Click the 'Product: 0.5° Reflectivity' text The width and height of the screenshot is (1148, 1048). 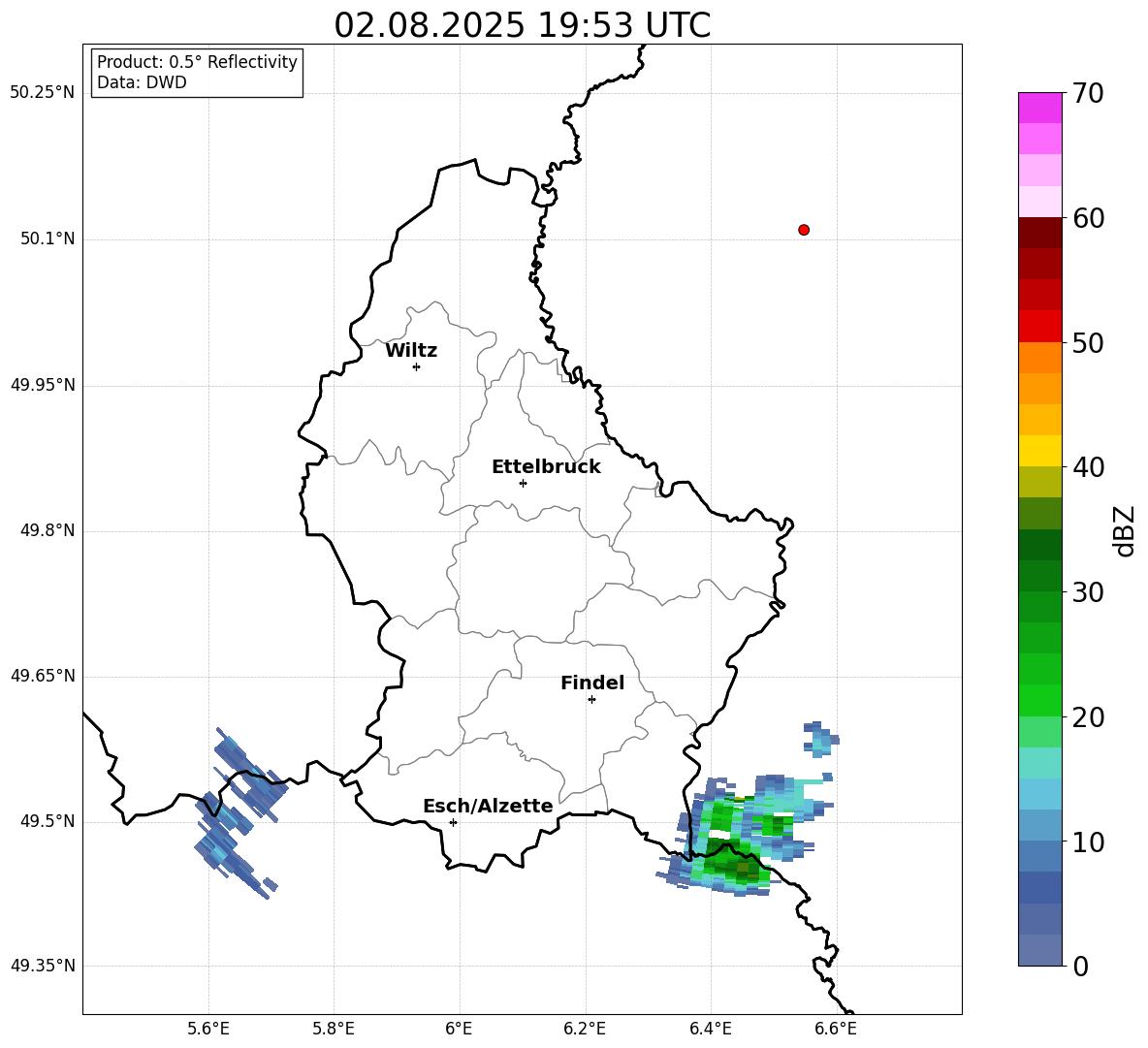(197, 61)
